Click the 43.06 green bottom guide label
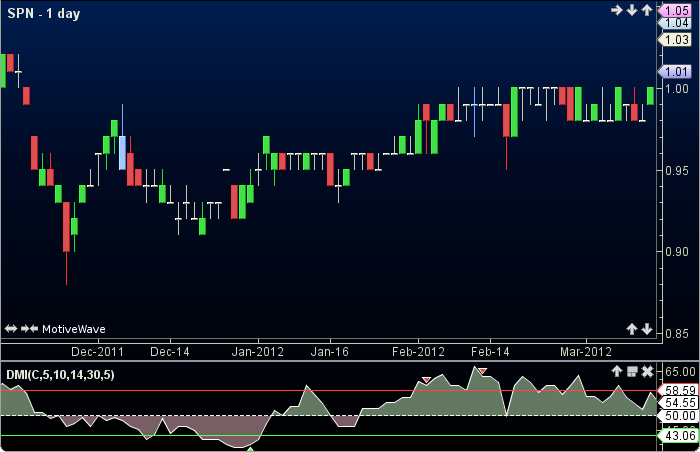This screenshot has width=700, height=452. click(679, 435)
